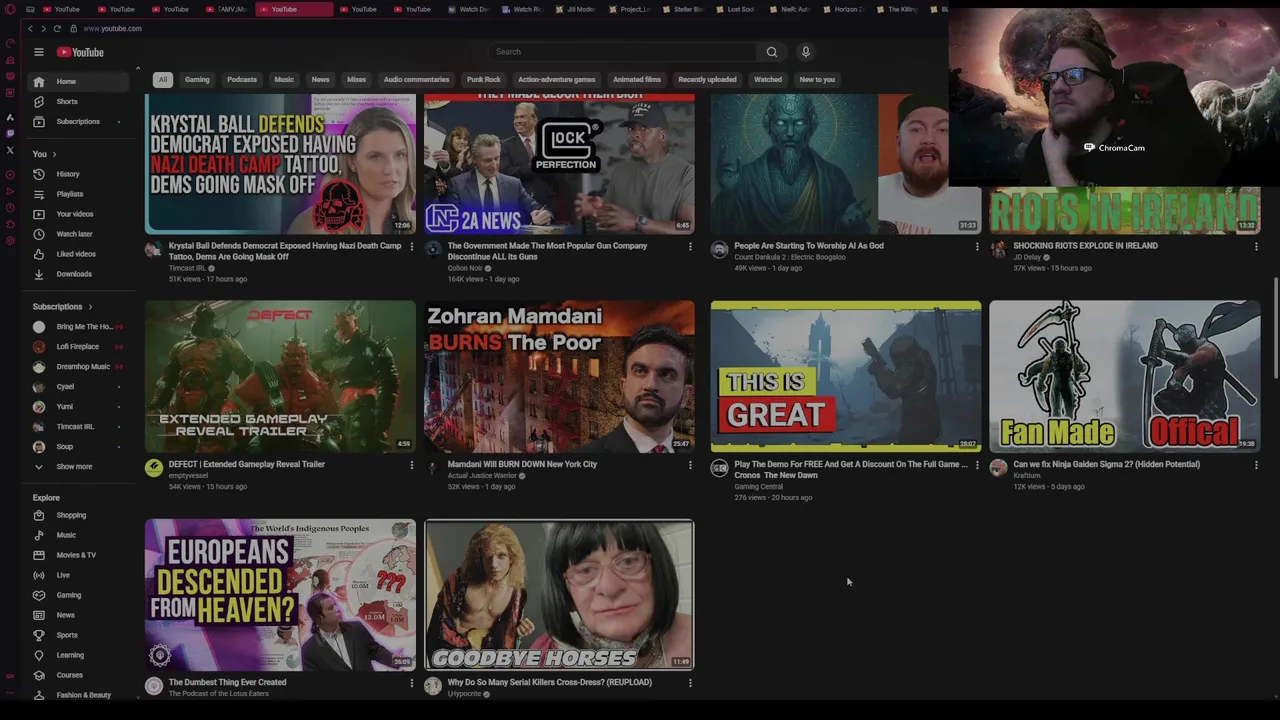Select the Animated films filter chip
Viewport: 1280px width, 720px height.
pos(637,79)
